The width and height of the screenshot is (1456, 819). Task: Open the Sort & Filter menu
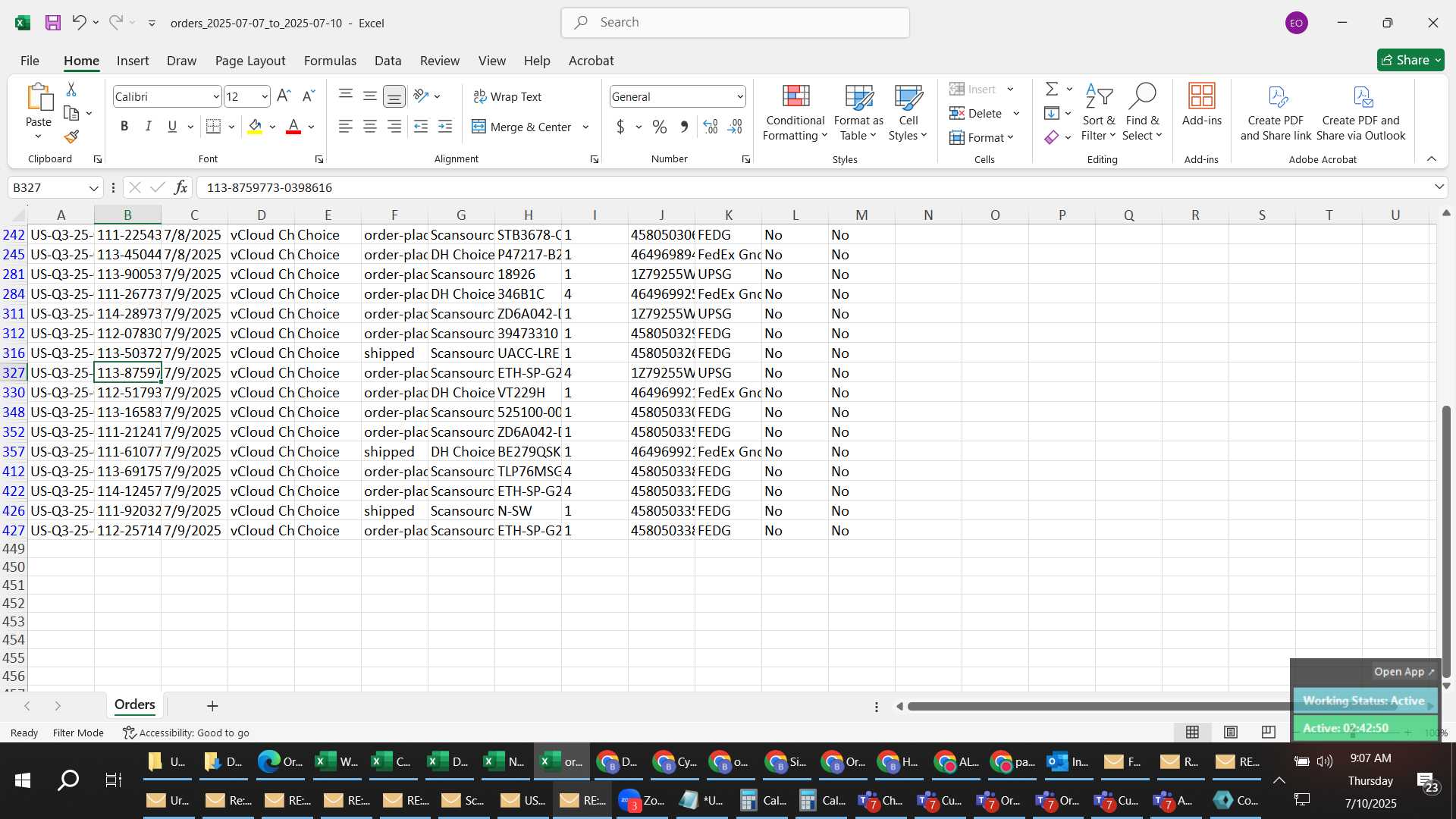tap(1098, 112)
